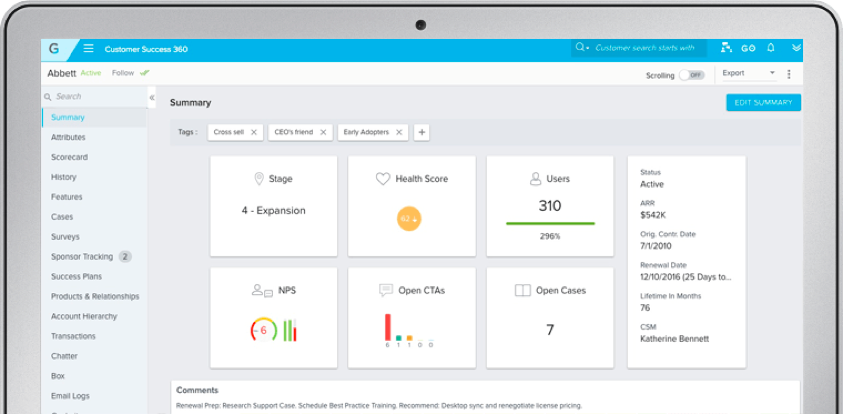Remove the Cross sell tag

click(x=254, y=132)
